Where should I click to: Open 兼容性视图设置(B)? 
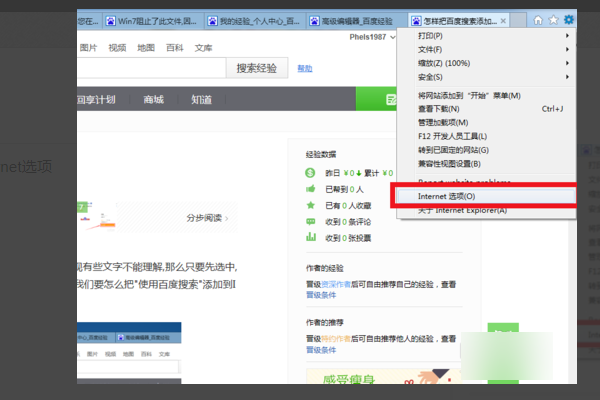click(486, 164)
